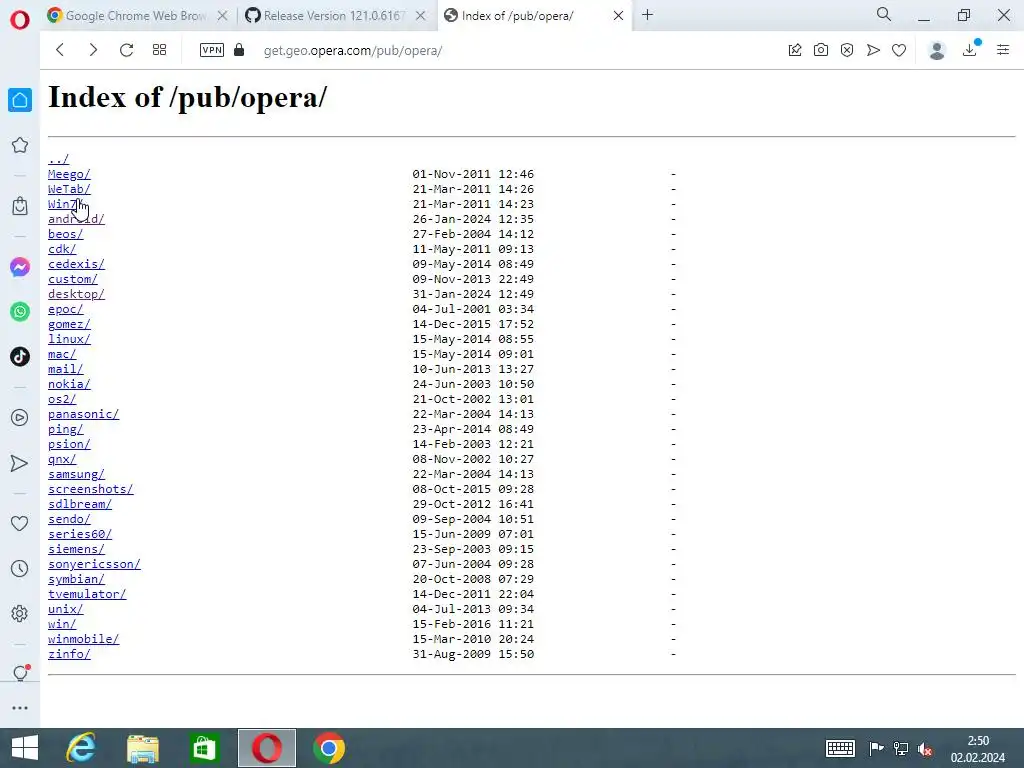This screenshot has width=1024, height=768.
Task: Launch Internet Explorer from the taskbar
Action: [81, 748]
